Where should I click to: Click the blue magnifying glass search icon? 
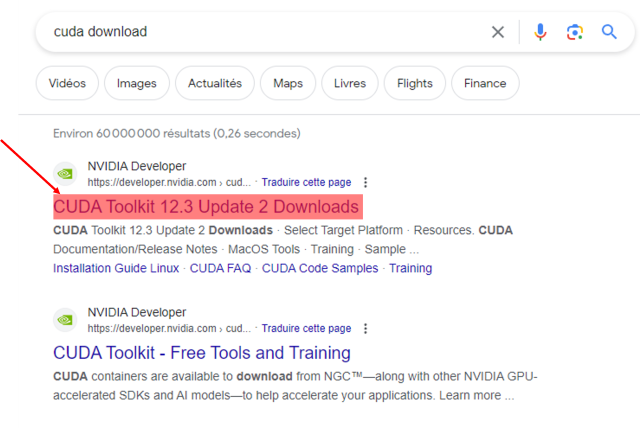pyautogui.click(x=609, y=32)
